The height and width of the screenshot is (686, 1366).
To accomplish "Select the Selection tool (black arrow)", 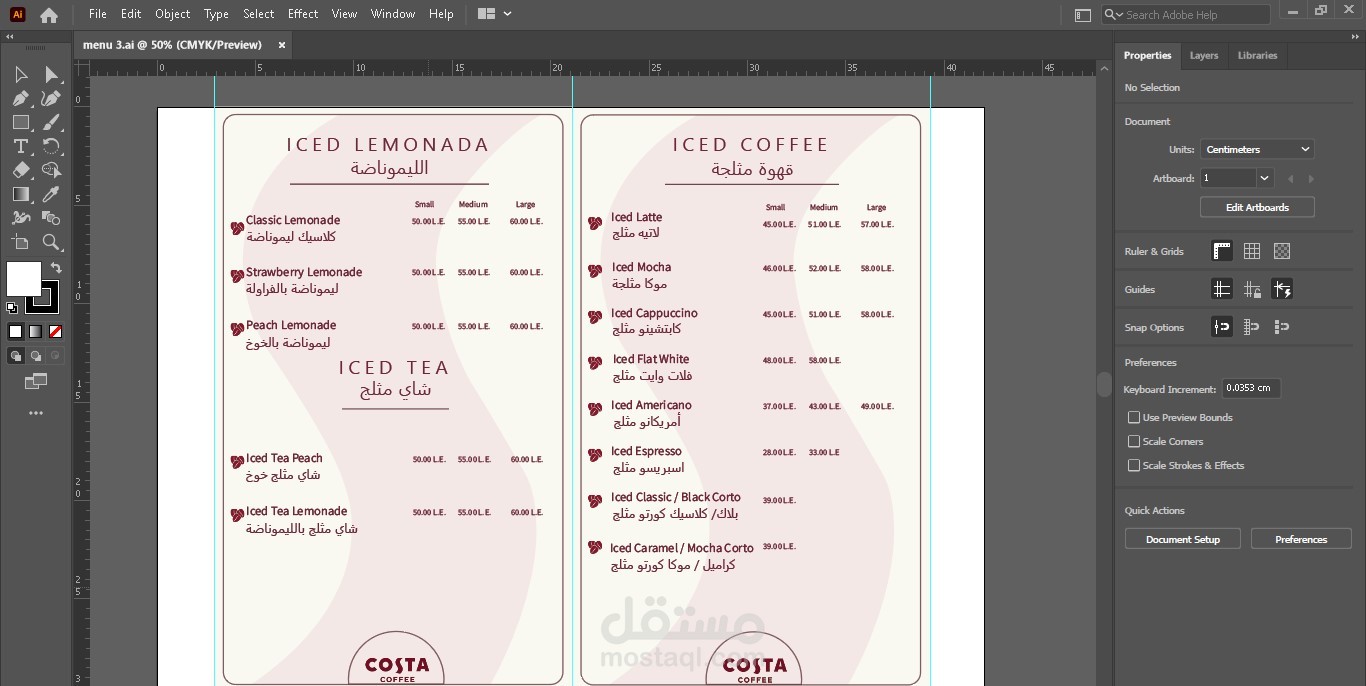I will 20,75.
